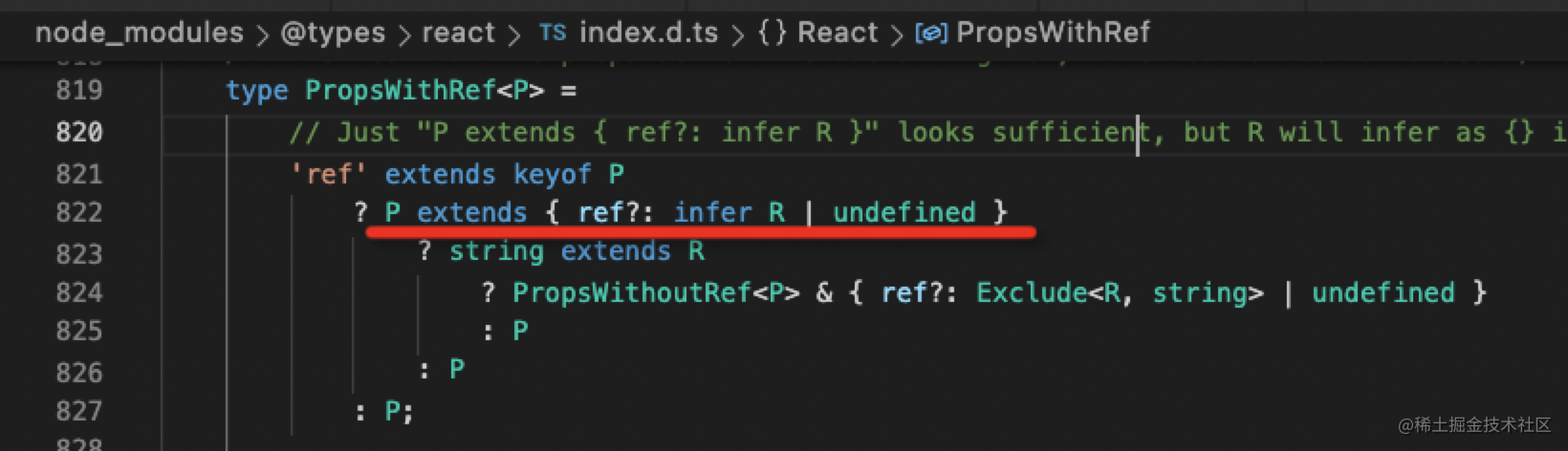Open the node_modules breadcrumb
Image resolution: width=1568 pixels, height=451 pixels.
click(140, 32)
